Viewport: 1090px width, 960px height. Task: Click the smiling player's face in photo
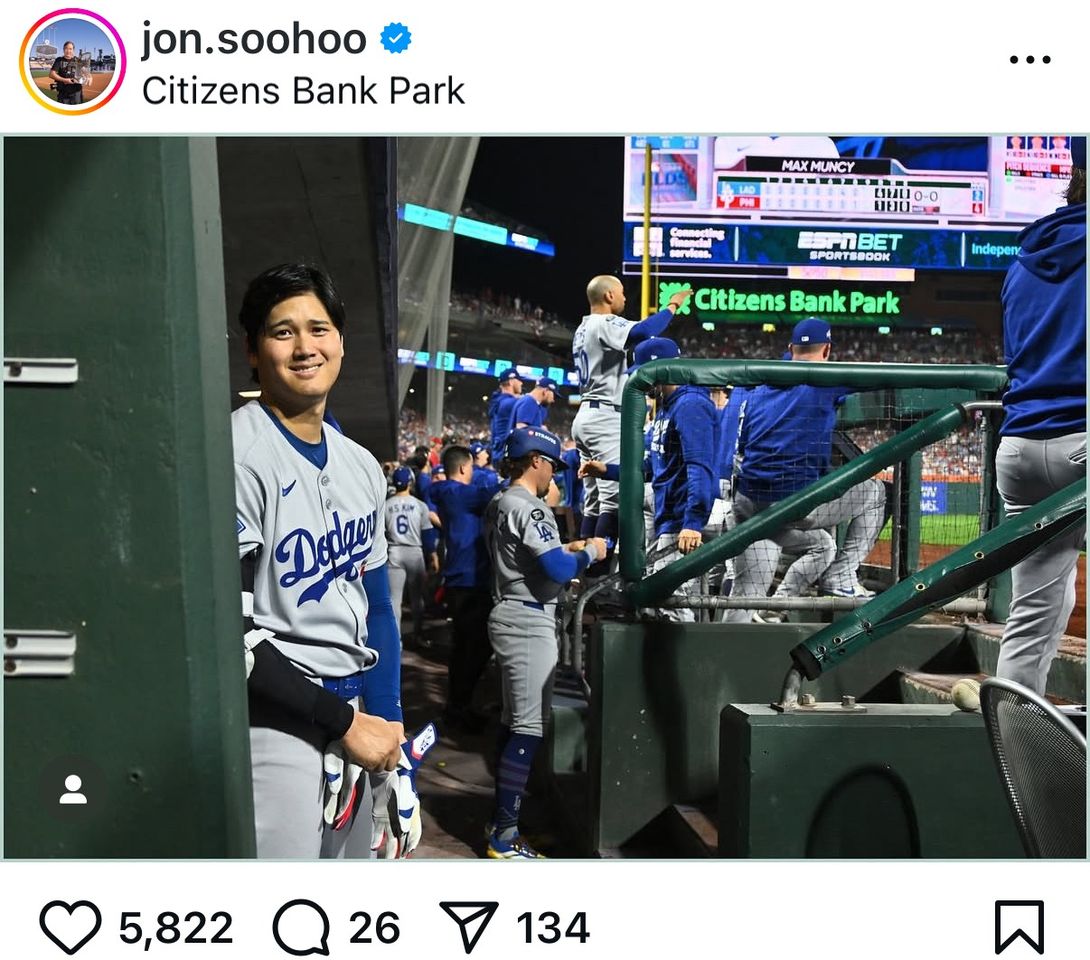pos(295,340)
